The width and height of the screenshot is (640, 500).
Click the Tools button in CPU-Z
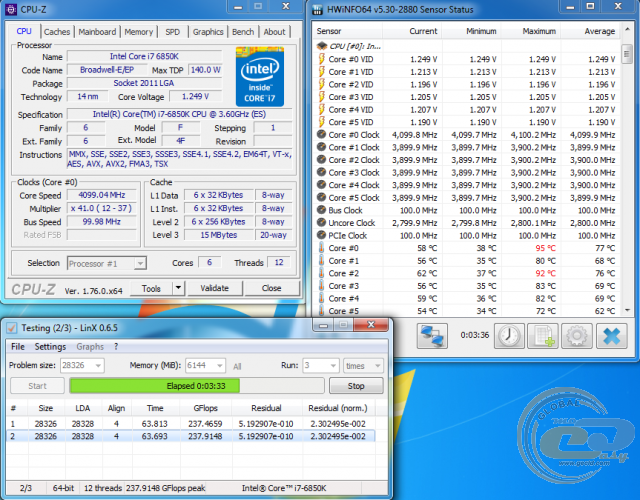151,288
